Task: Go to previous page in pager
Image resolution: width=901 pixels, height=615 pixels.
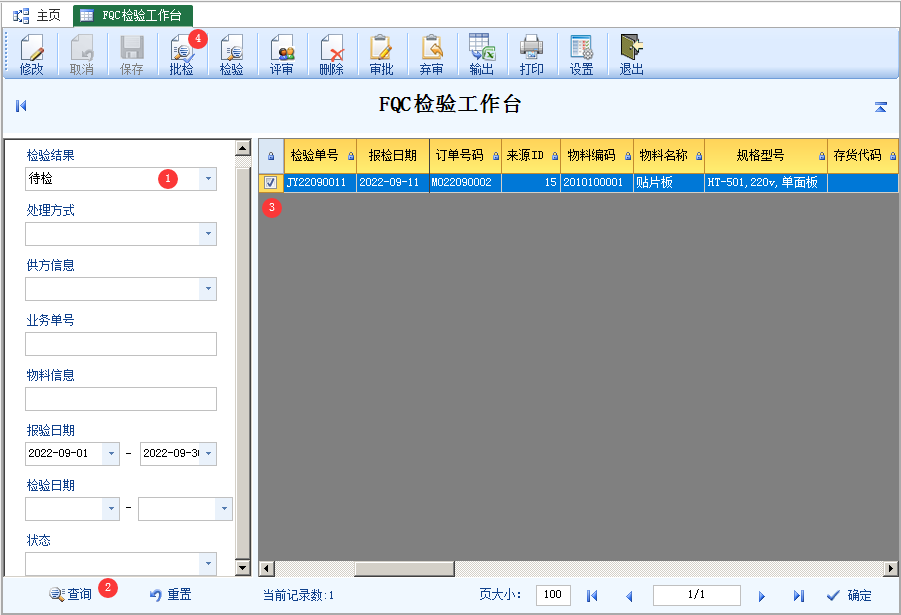Action: (629, 596)
